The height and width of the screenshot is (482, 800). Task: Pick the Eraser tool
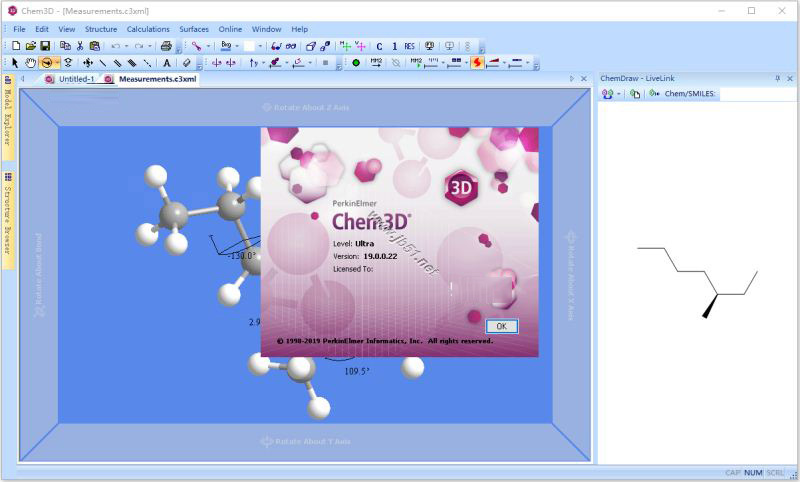coord(186,63)
